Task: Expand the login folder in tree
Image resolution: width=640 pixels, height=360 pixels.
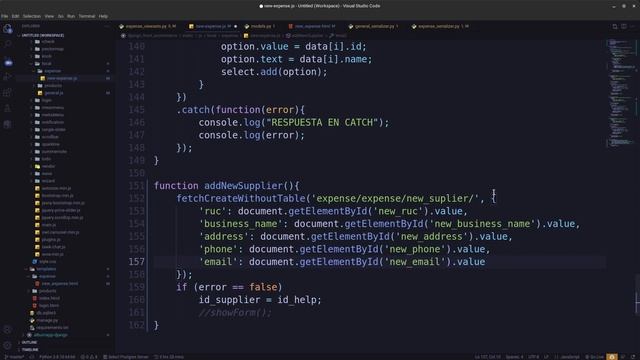Action: click(46, 100)
